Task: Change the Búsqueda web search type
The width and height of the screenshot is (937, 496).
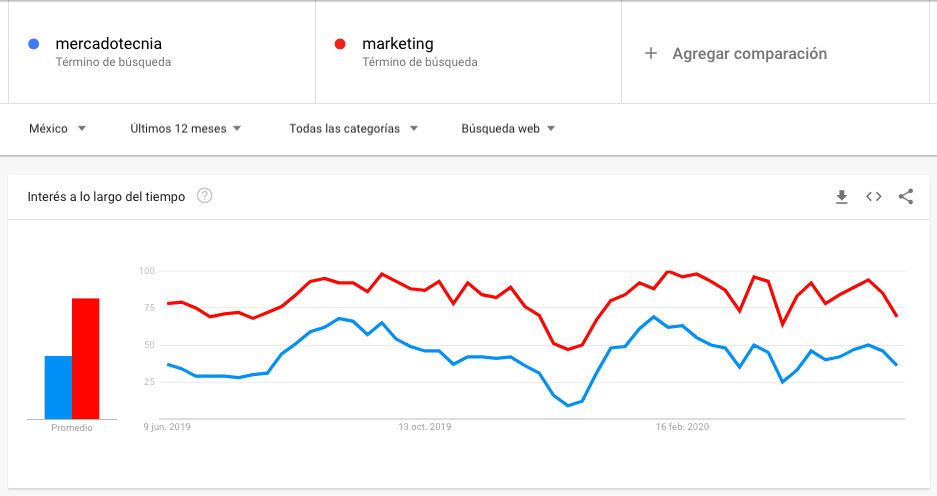Action: [508, 129]
